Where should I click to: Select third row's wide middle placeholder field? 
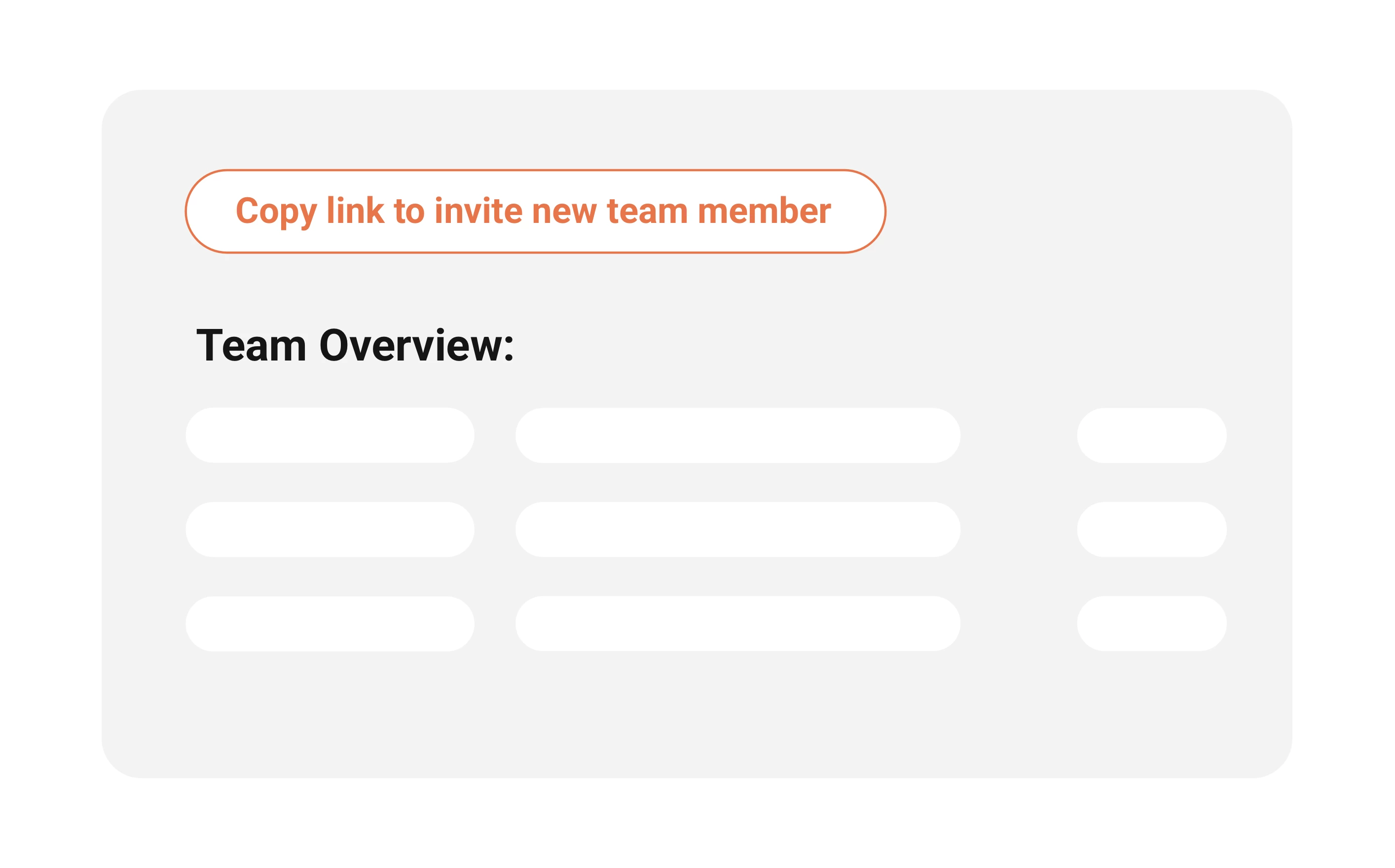point(737,623)
